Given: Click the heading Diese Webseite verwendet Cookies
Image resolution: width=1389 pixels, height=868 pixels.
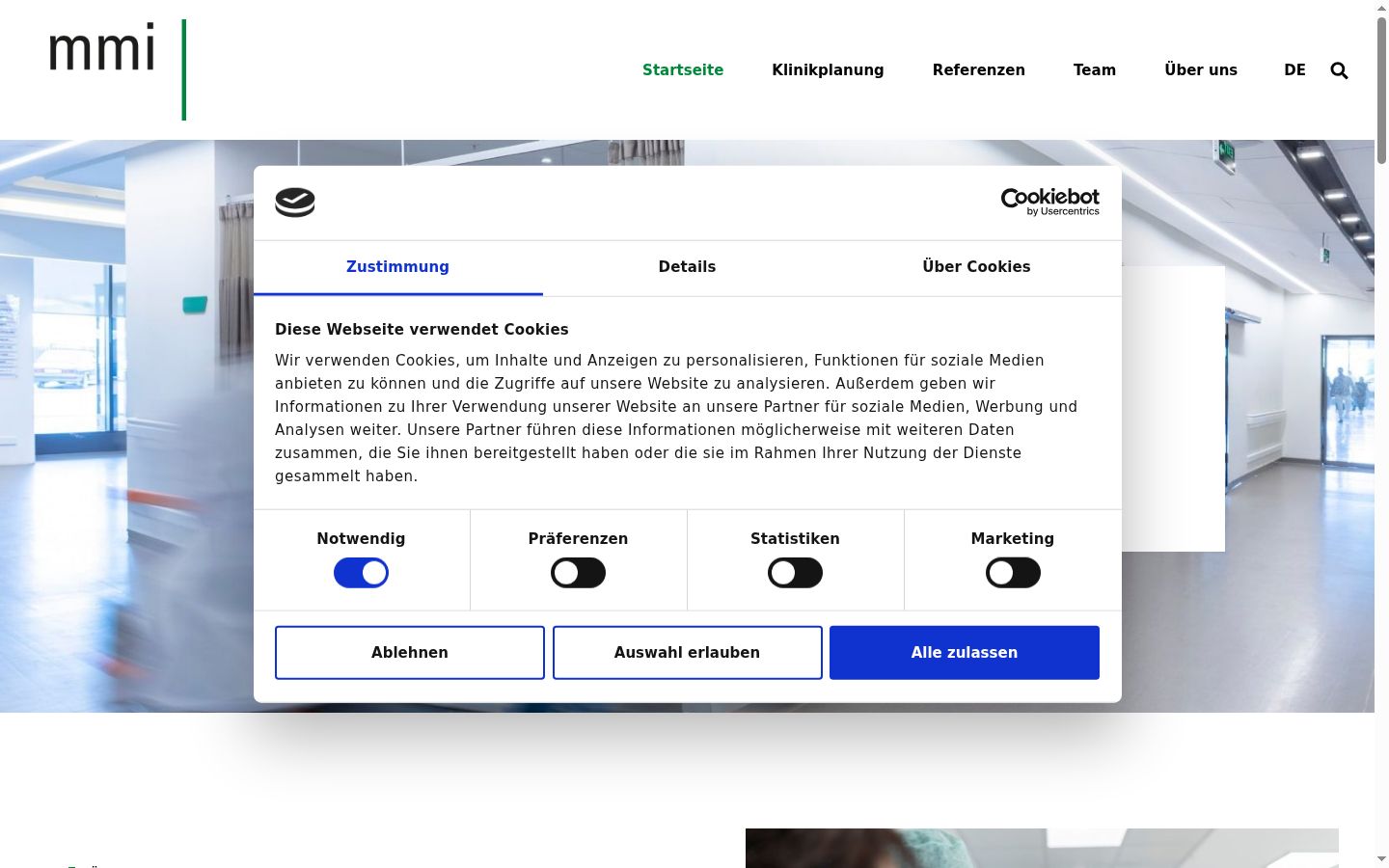Looking at the screenshot, I should click(x=422, y=330).
